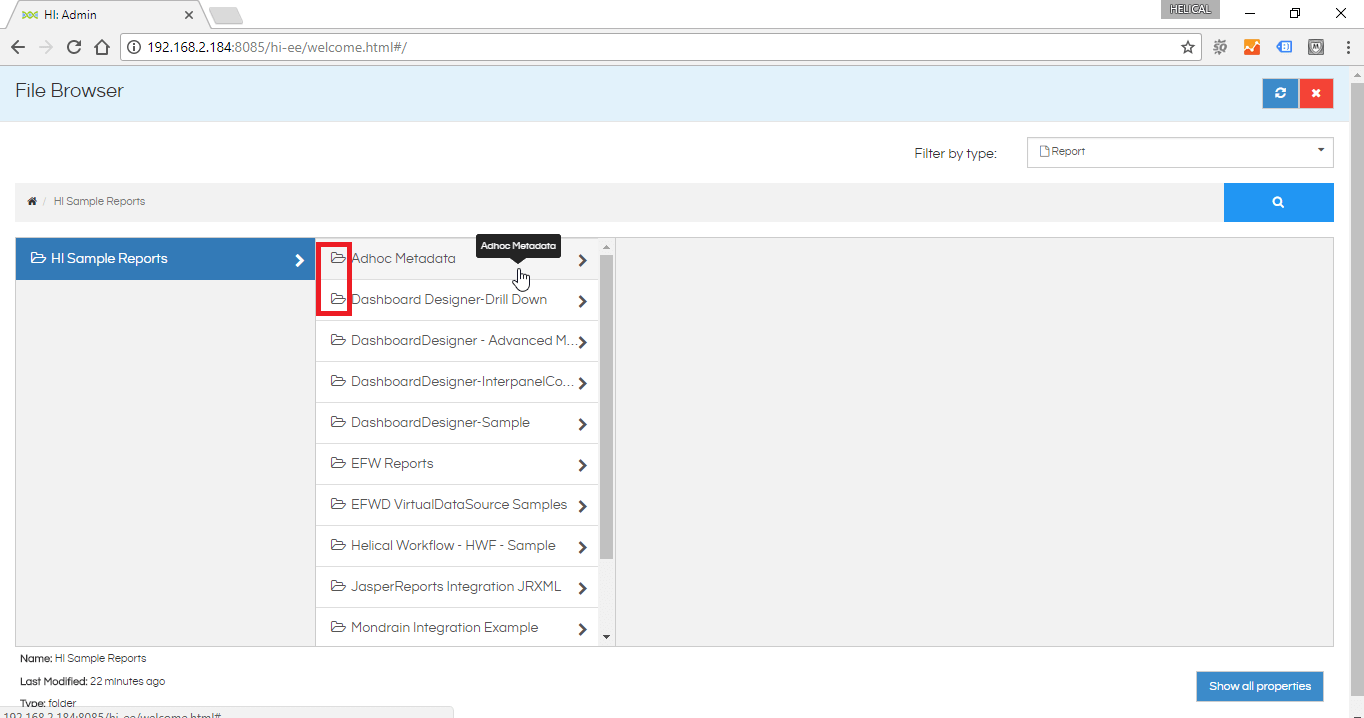Expand the EFW Reports chevron

pyautogui.click(x=583, y=466)
